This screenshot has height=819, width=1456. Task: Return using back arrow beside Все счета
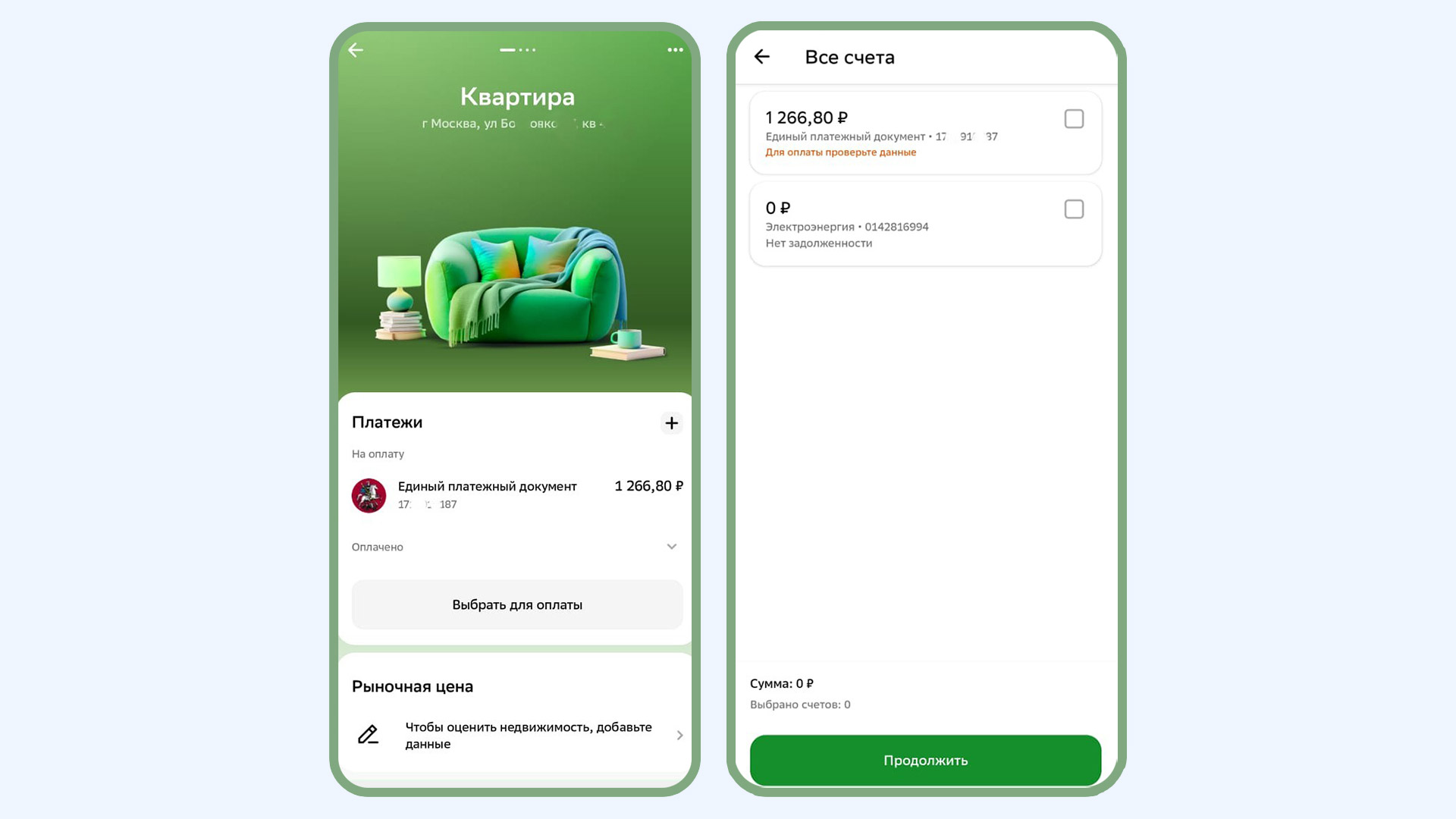(x=762, y=57)
